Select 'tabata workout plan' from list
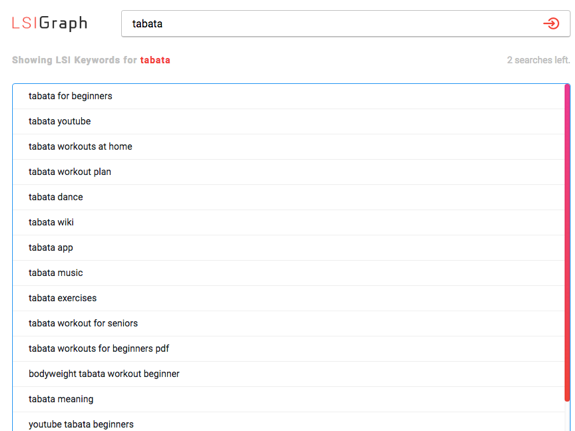The height and width of the screenshot is (431, 575). [289, 172]
